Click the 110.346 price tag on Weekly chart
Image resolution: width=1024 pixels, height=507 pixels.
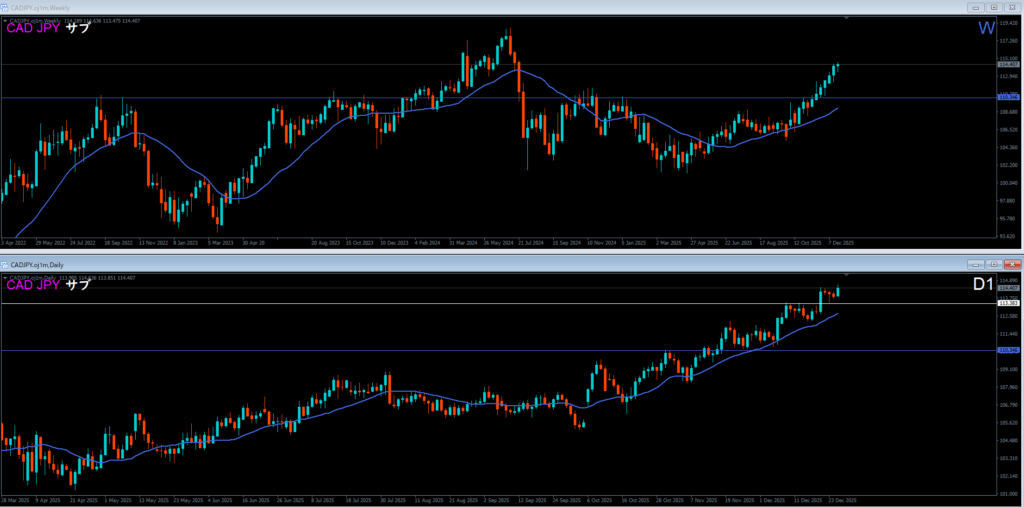[1008, 98]
